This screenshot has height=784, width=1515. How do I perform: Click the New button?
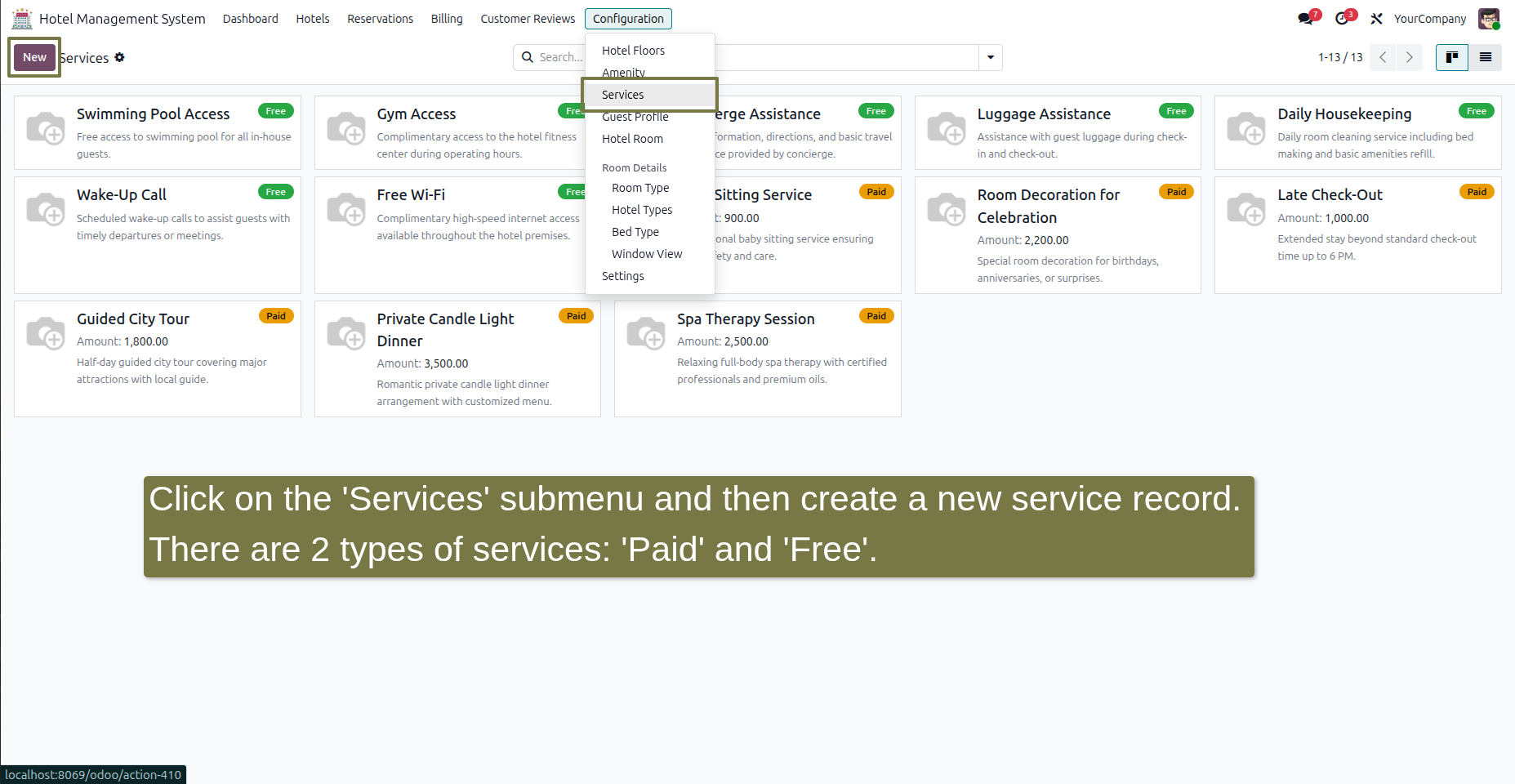click(34, 57)
